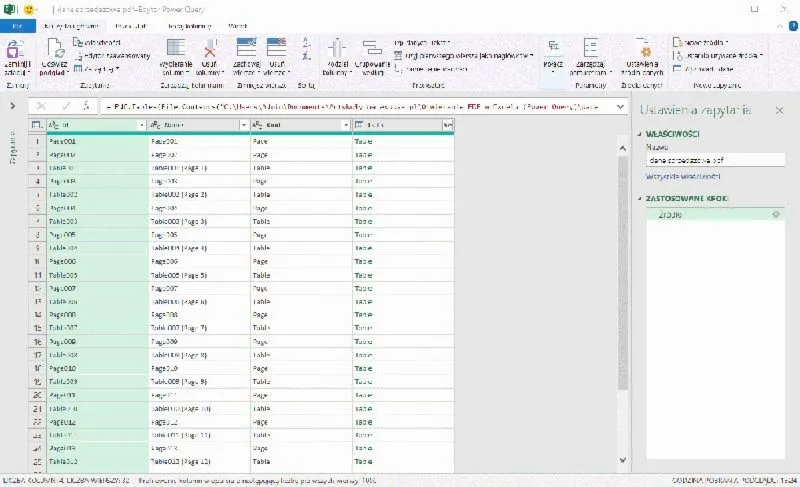
Task: Switch to Widok tab
Action: pyautogui.click(x=237, y=26)
